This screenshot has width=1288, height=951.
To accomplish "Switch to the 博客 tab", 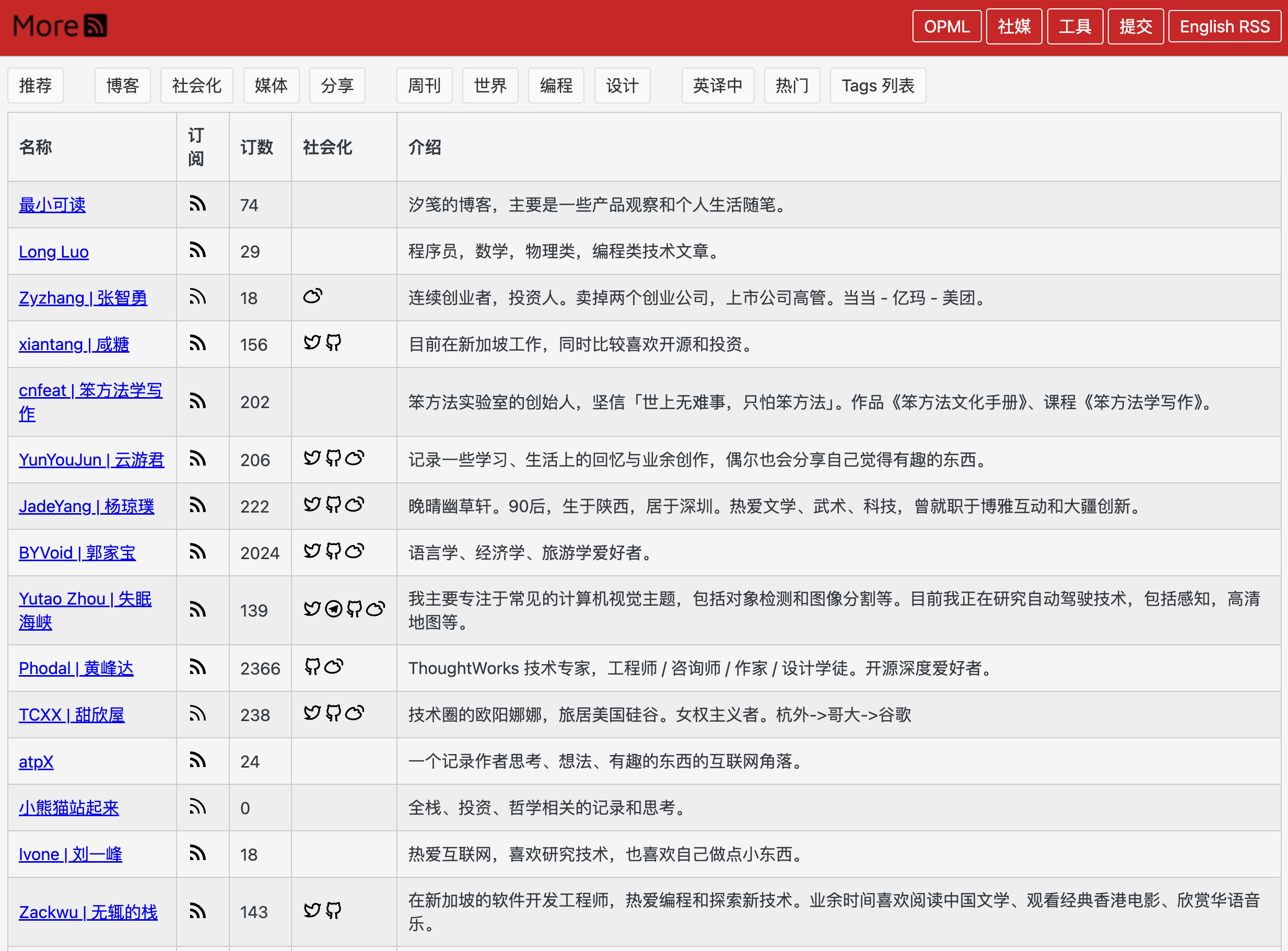I will tap(122, 85).
